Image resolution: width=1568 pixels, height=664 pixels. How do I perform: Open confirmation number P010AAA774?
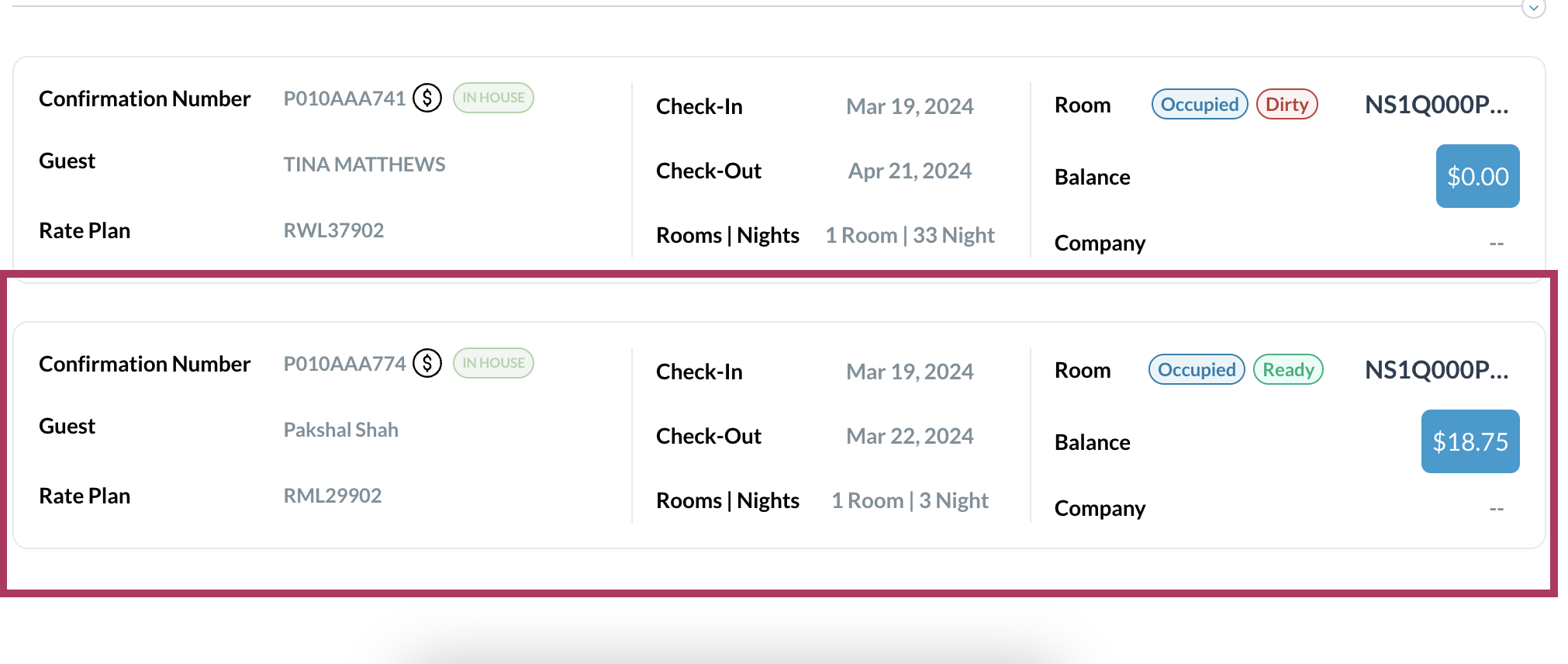(344, 364)
